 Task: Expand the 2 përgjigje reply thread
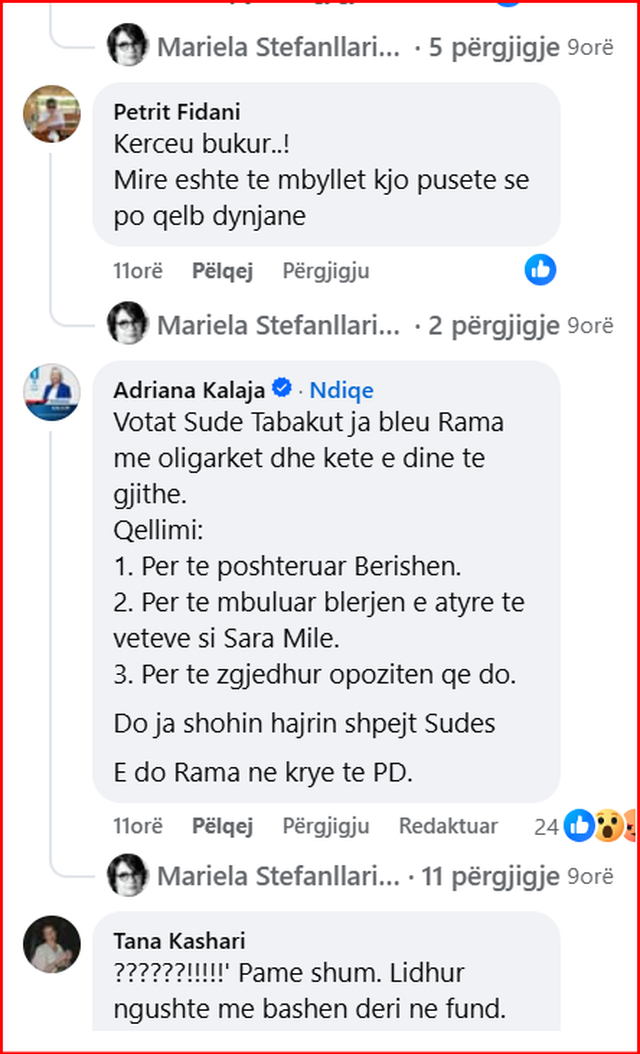click(x=494, y=324)
